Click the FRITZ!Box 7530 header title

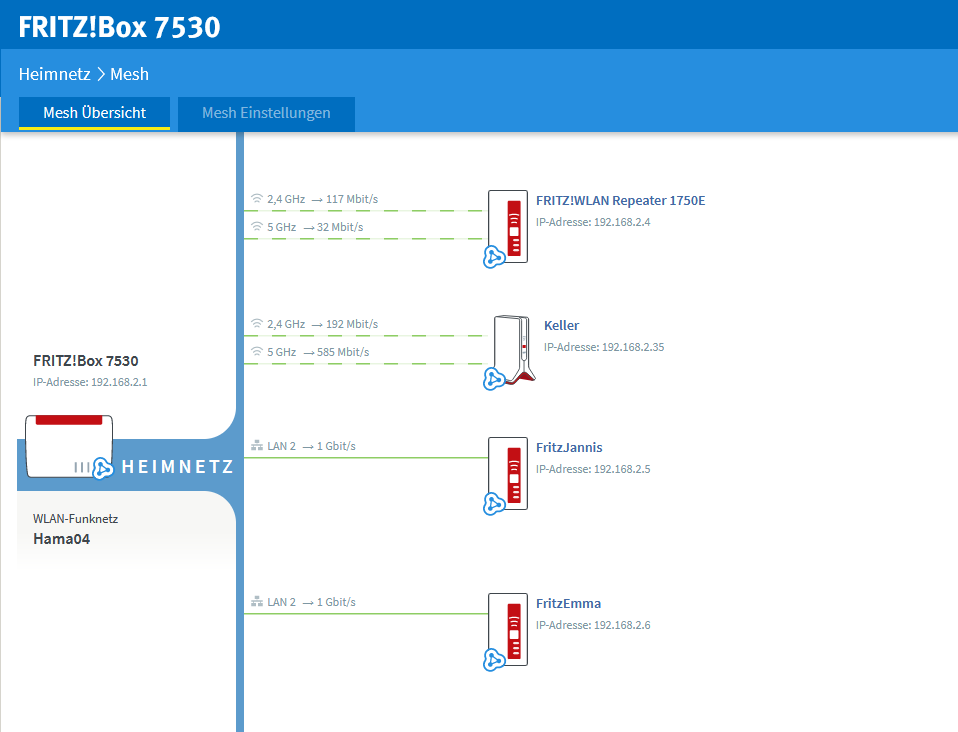pos(119,27)
